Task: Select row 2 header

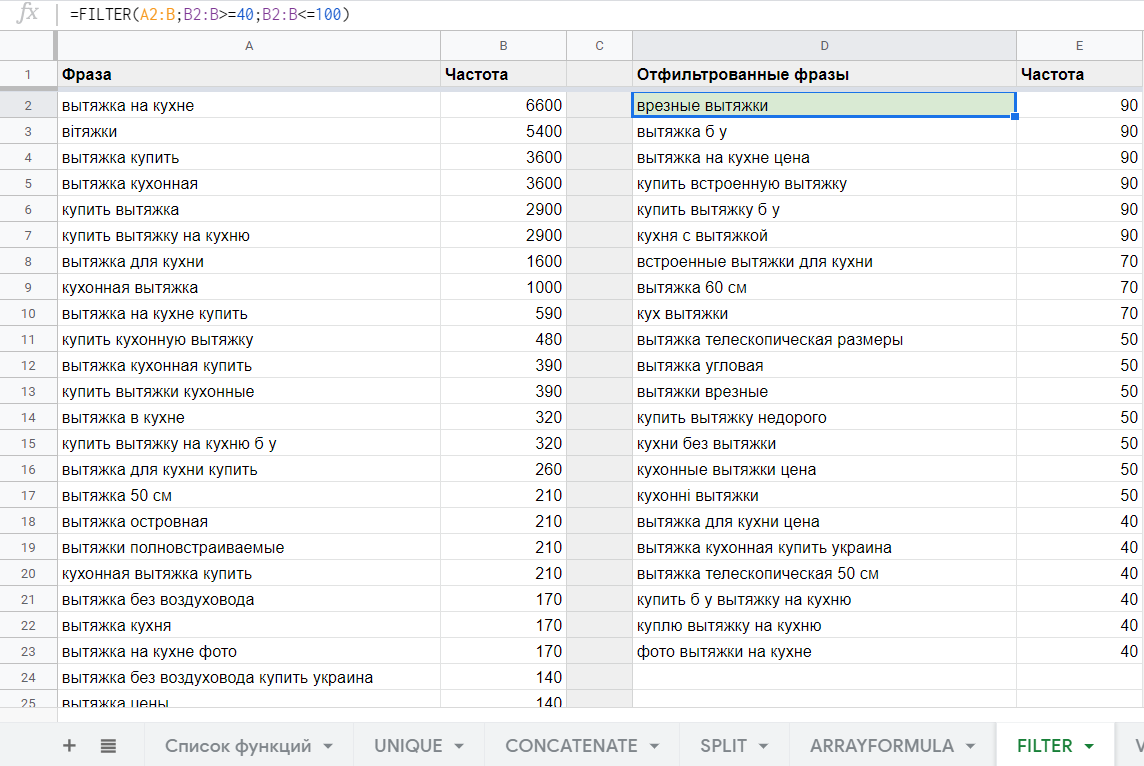Action: coord(28,106)
